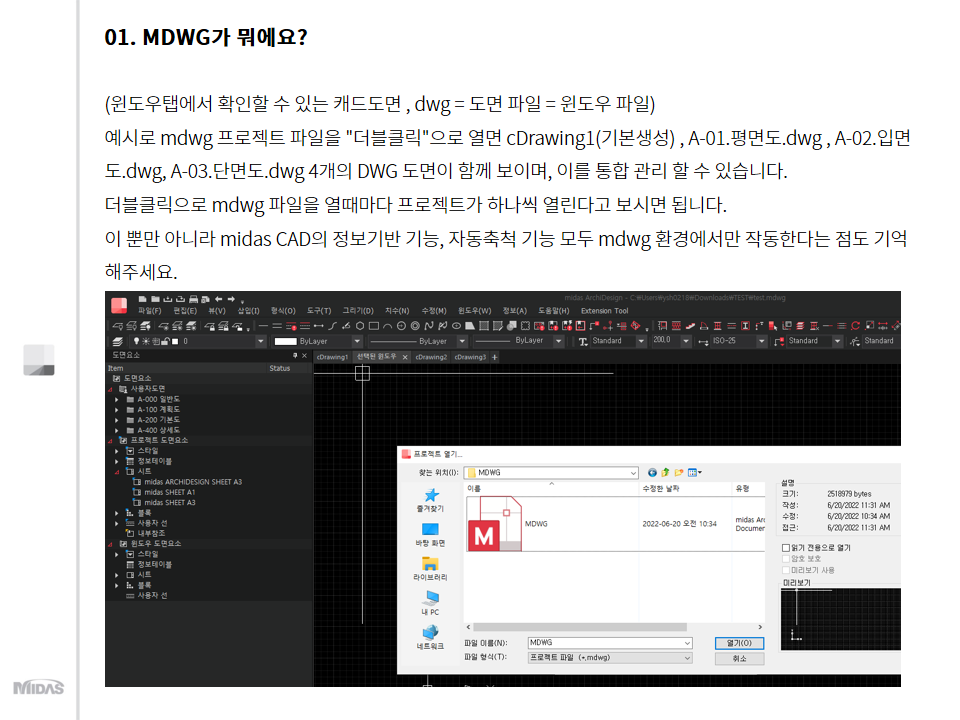This screenshot has width=960, height=720.
Task: Click the Library (라이브러리) icon in dialog
Action: coord(430,563)
